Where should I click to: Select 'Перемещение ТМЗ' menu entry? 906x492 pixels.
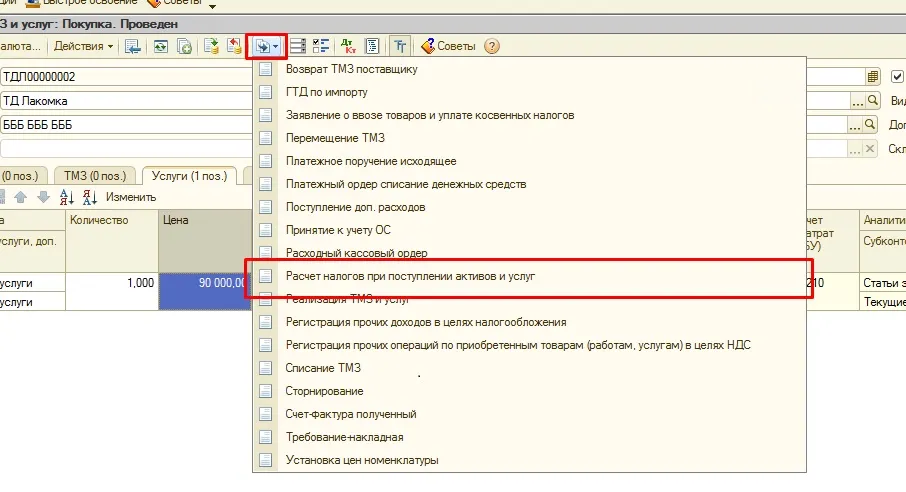tap(529, 138)
